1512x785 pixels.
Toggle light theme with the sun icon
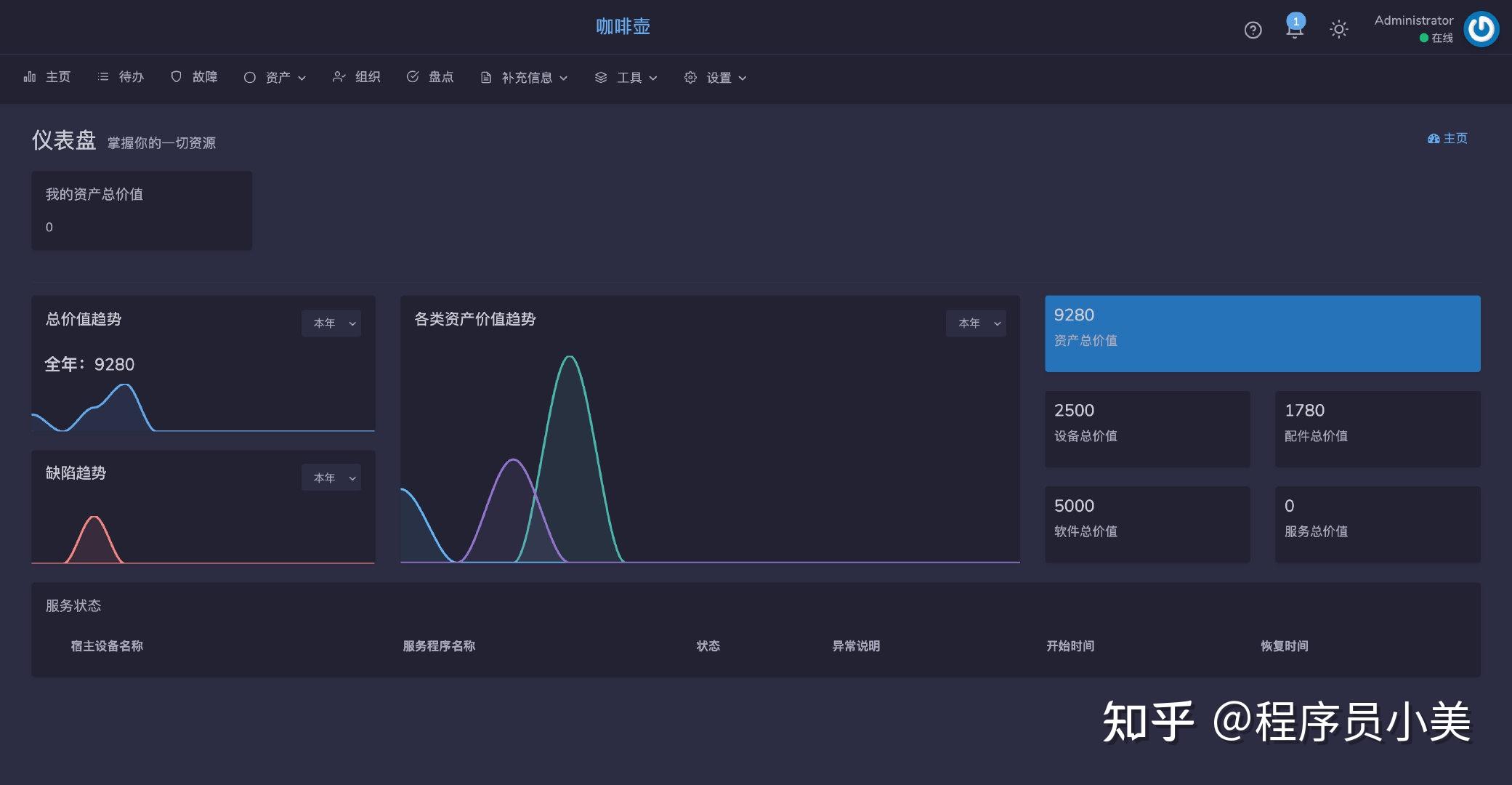1339,29
